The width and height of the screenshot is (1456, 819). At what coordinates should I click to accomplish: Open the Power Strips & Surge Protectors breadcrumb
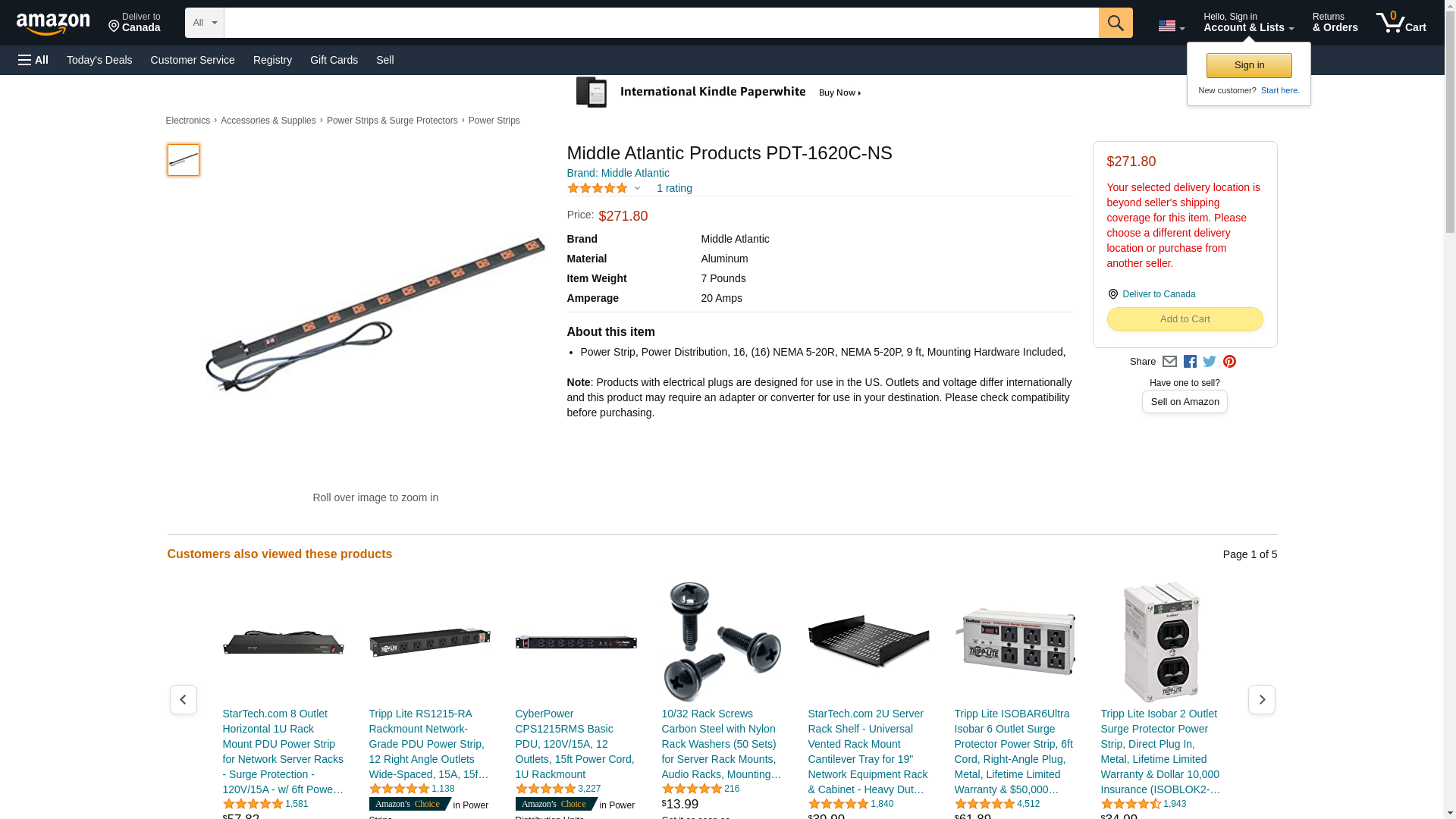tap(392, 121)
